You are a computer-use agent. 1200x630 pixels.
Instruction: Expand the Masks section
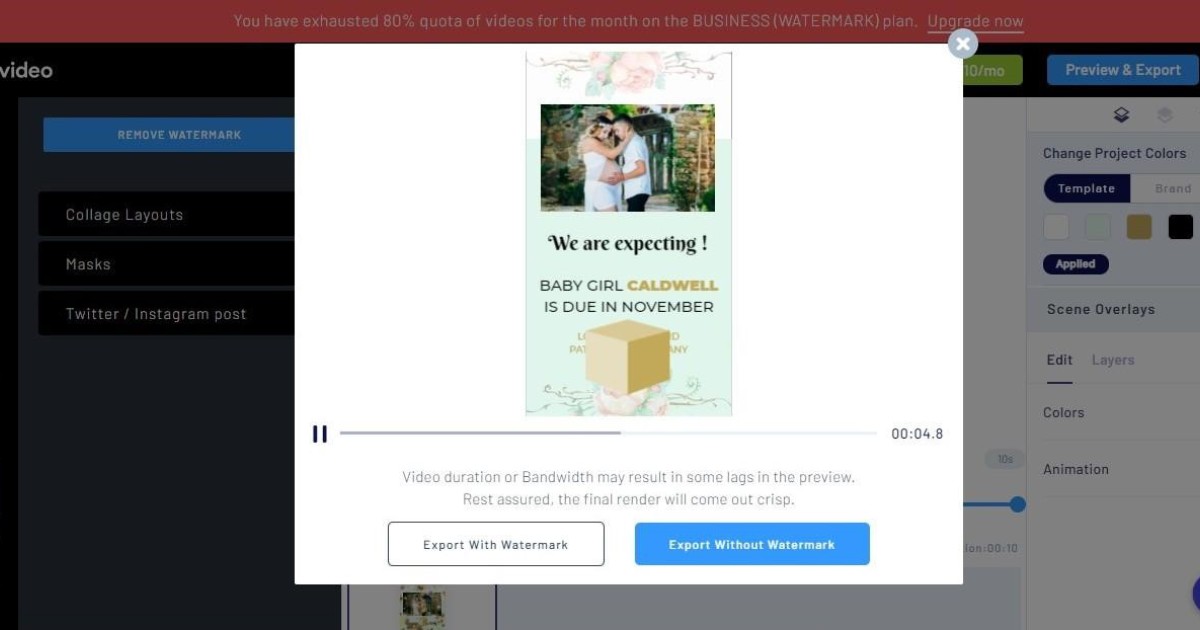point(166,264)
